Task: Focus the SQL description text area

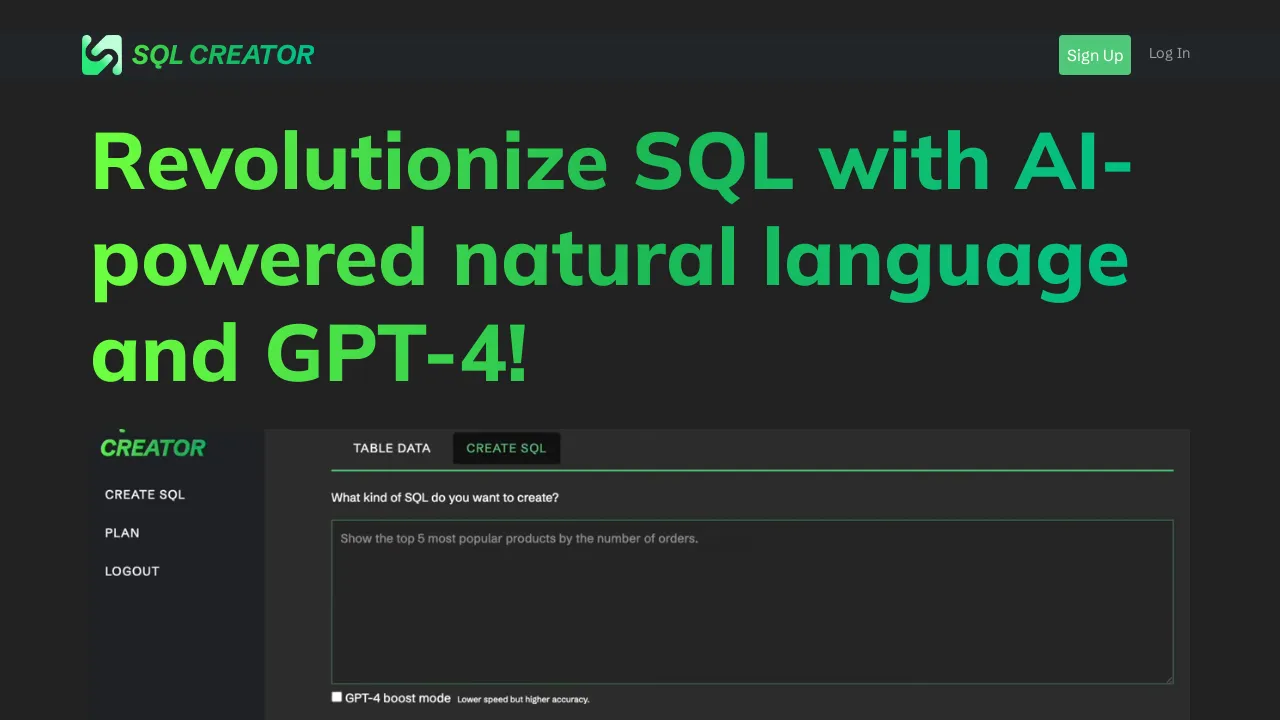Action: [x=752, y=601]
